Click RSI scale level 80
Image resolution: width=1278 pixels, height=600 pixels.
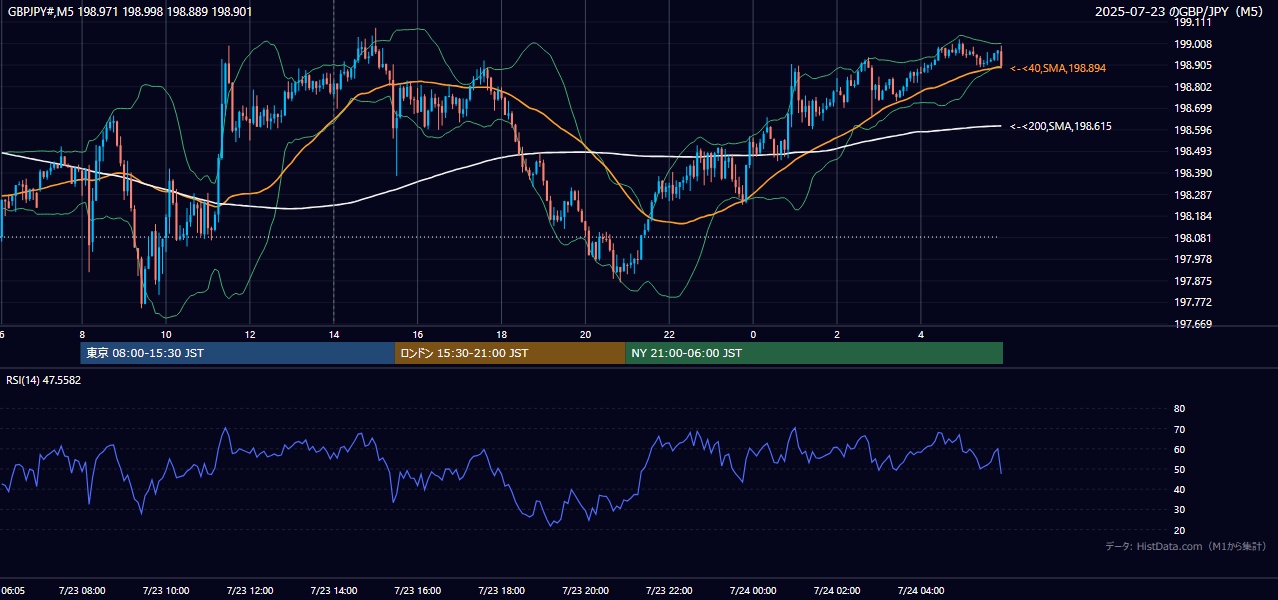pyautogui.click(x=1179, y=409)
